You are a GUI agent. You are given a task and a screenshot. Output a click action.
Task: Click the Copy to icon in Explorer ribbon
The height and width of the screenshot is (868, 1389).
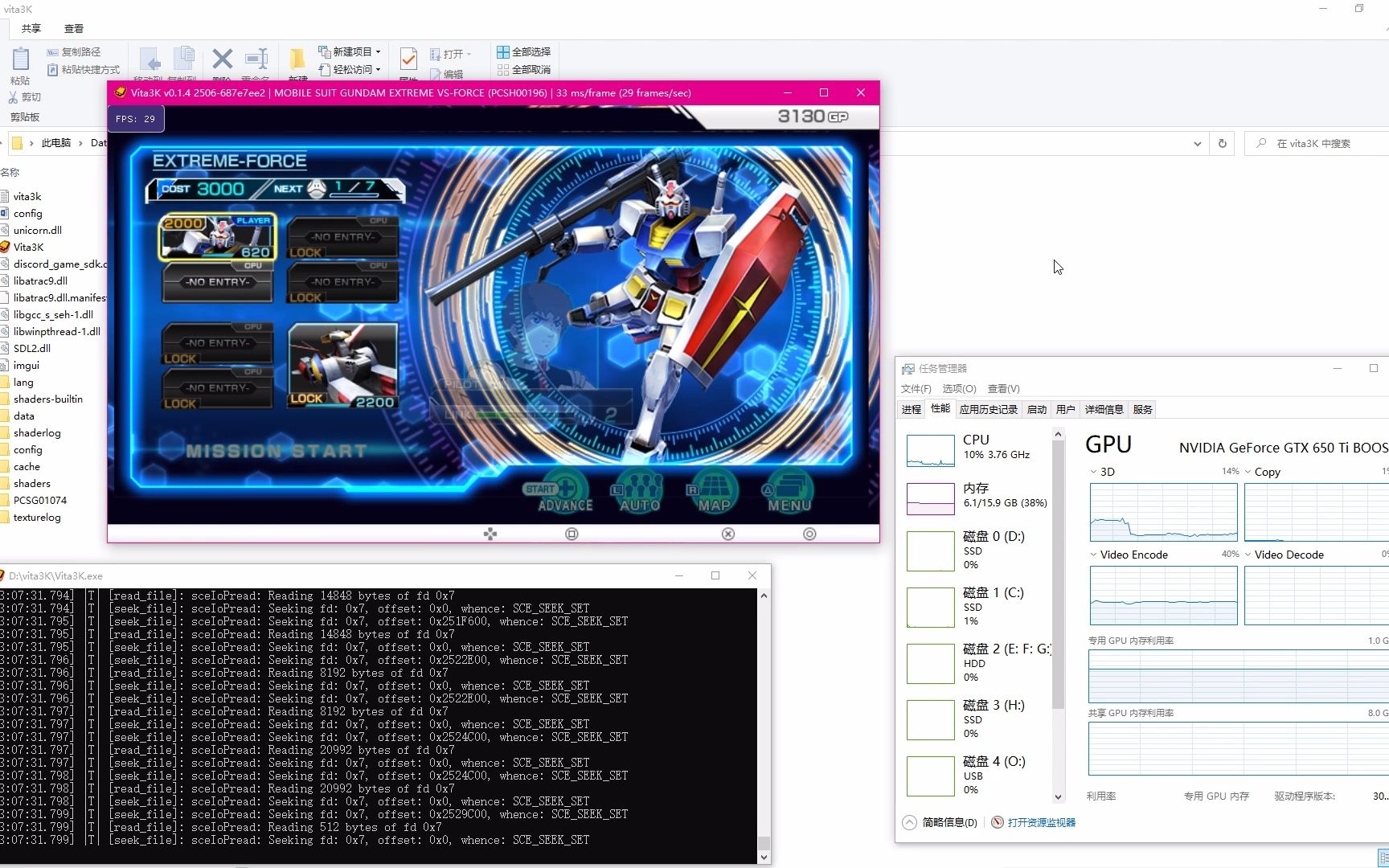click(x=184, y=60)
